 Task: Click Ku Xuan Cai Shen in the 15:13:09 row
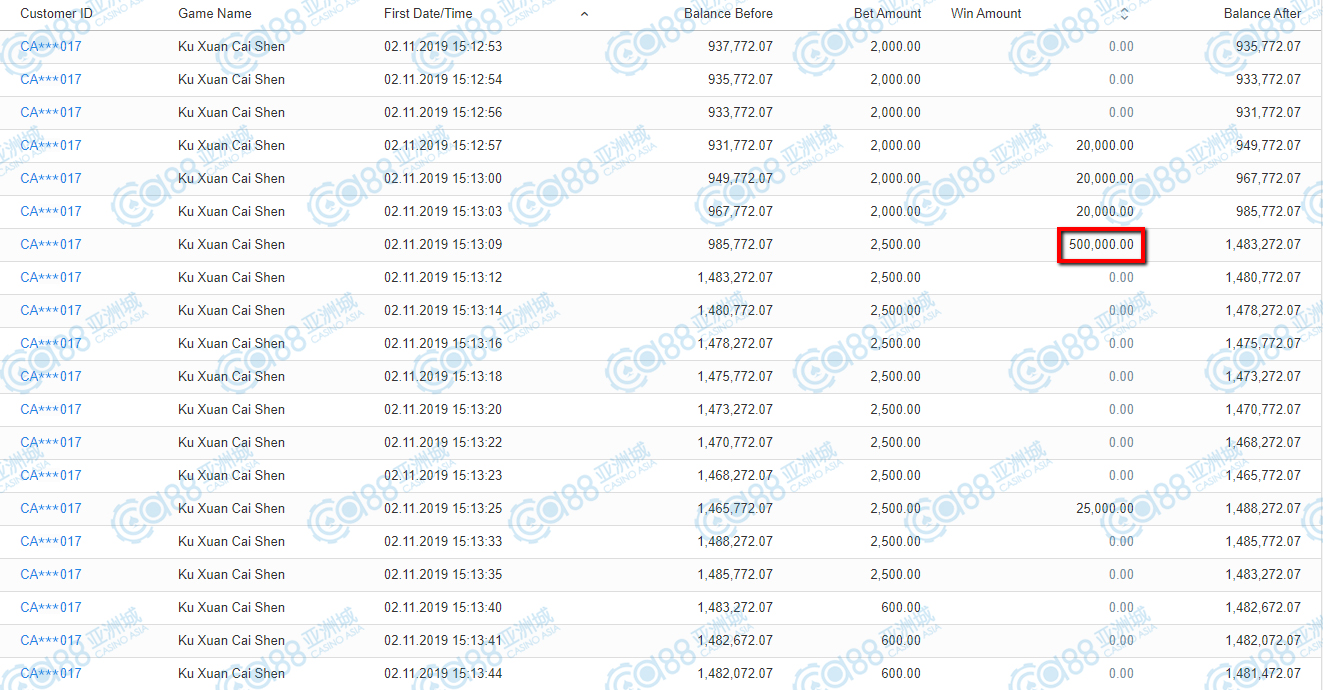click(231, 244)
